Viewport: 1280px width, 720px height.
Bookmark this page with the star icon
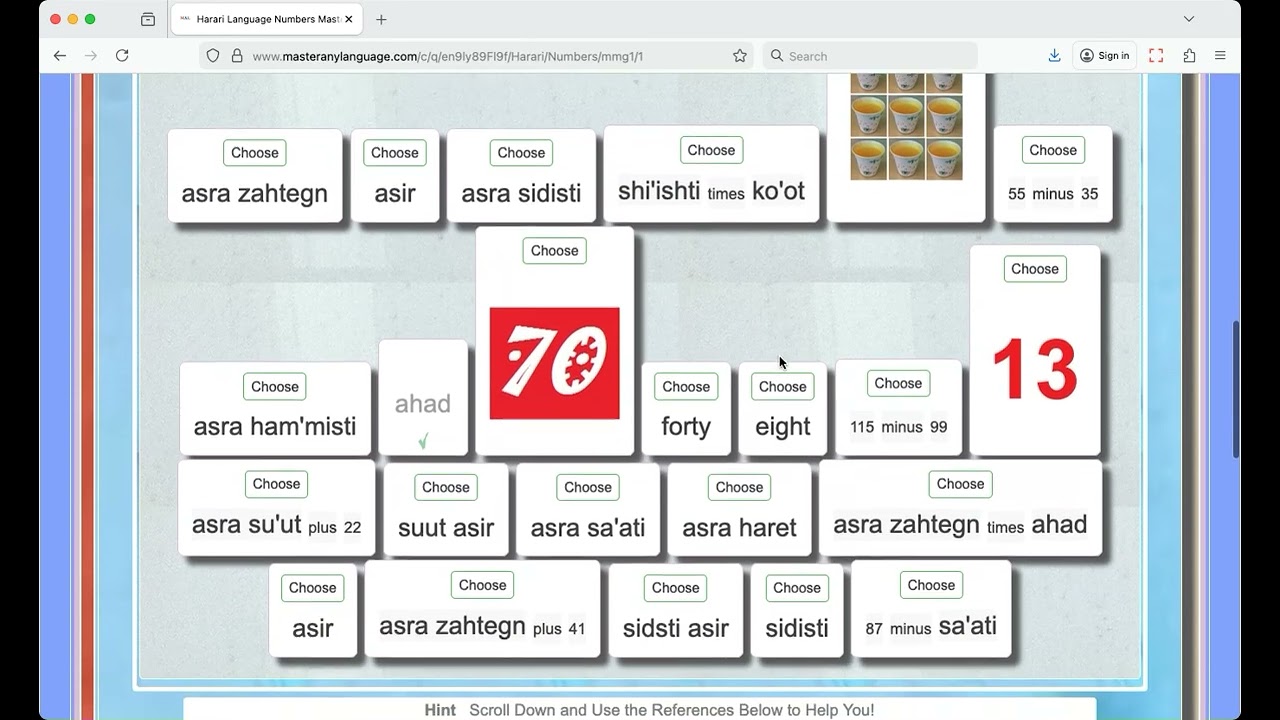click(740, 56)
